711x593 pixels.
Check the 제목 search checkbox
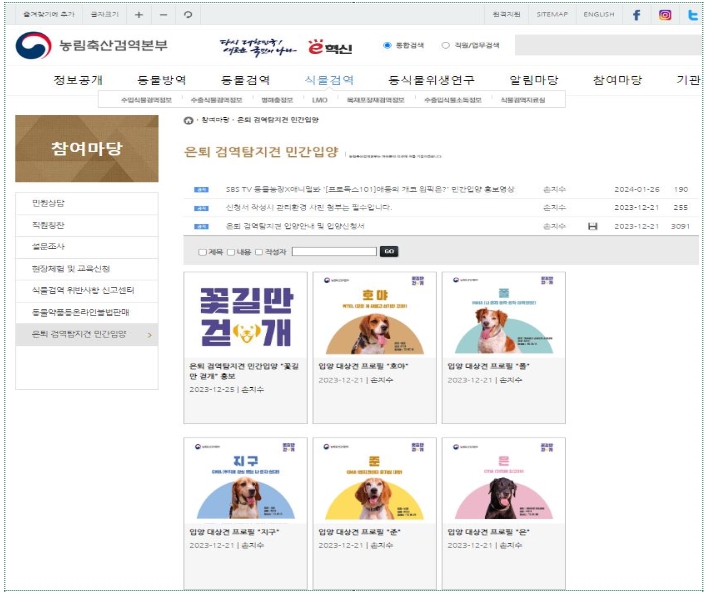click(202, 252)
